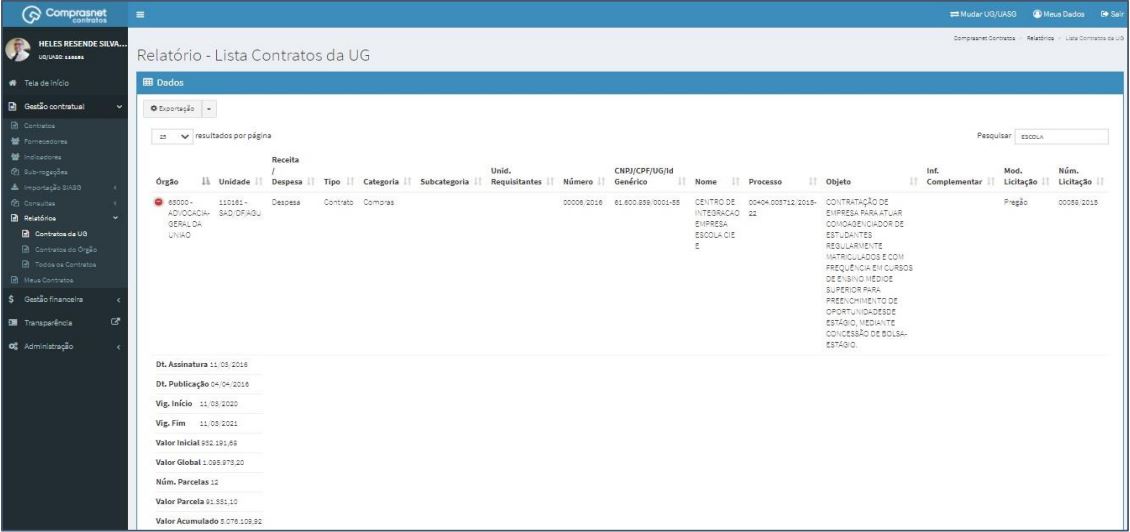
Task: Select the Vig. Fim 11/03/2021 value
Action: pos(218,423)
